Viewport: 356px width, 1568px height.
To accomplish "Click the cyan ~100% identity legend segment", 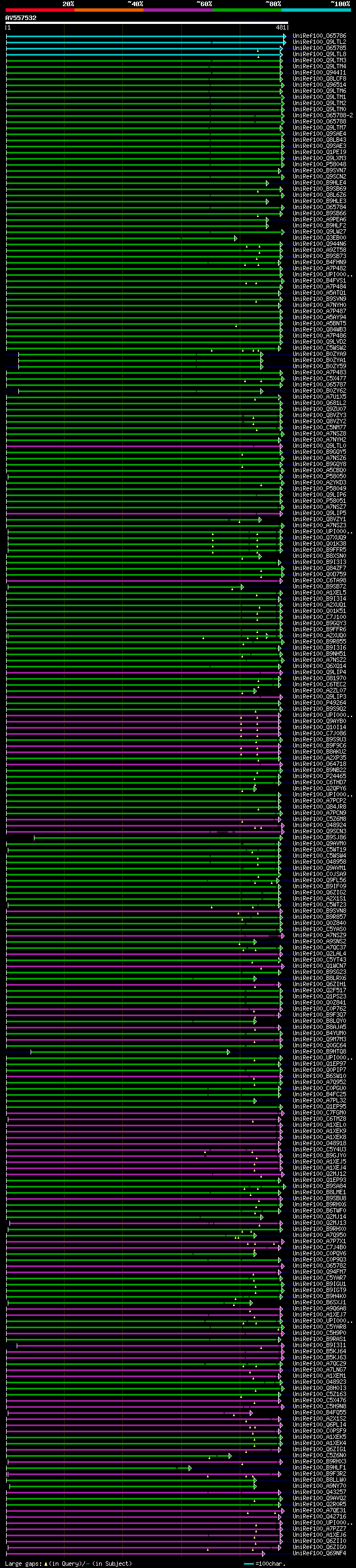I will [316, 11].
